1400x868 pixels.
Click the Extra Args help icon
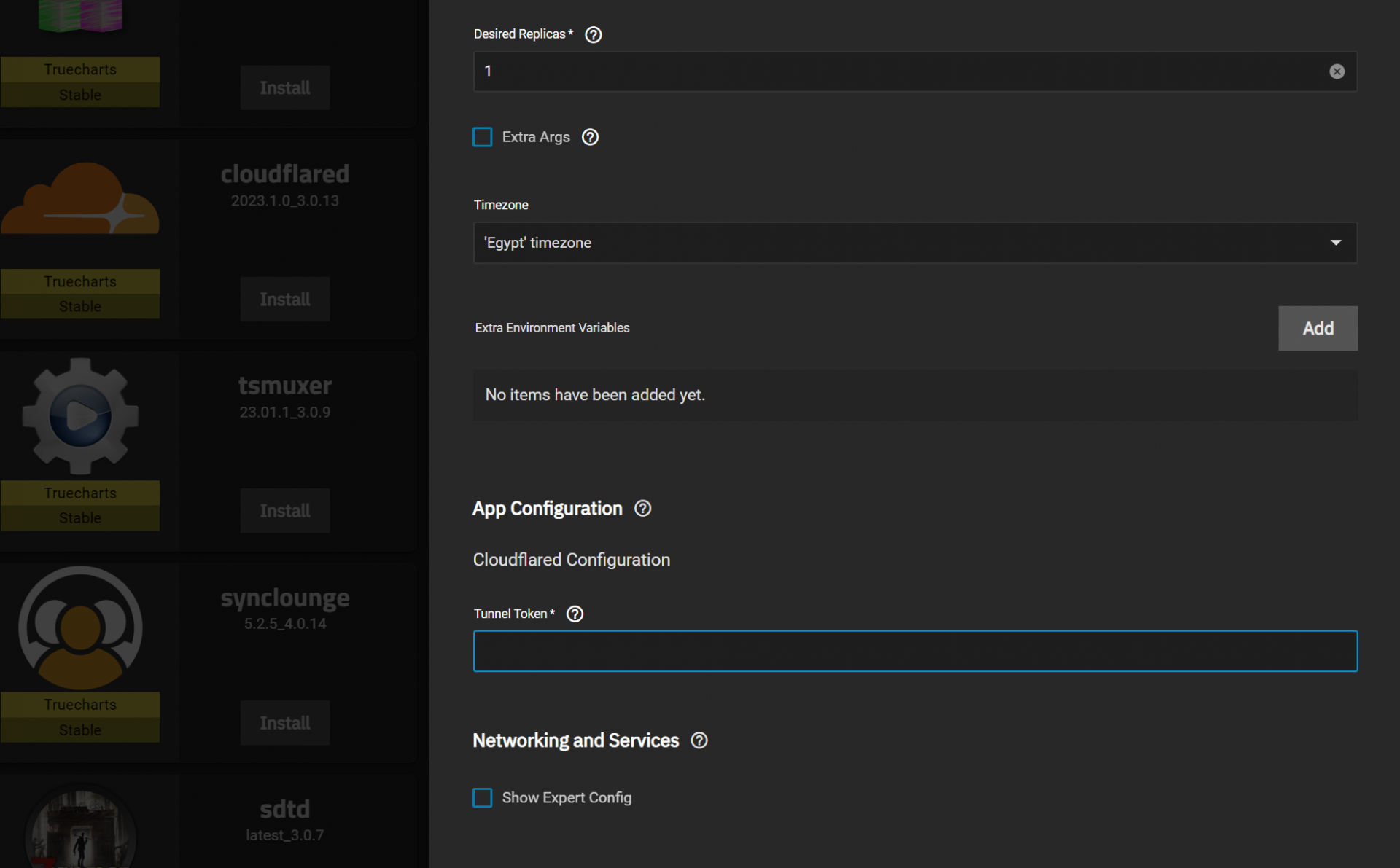[590, 137]
